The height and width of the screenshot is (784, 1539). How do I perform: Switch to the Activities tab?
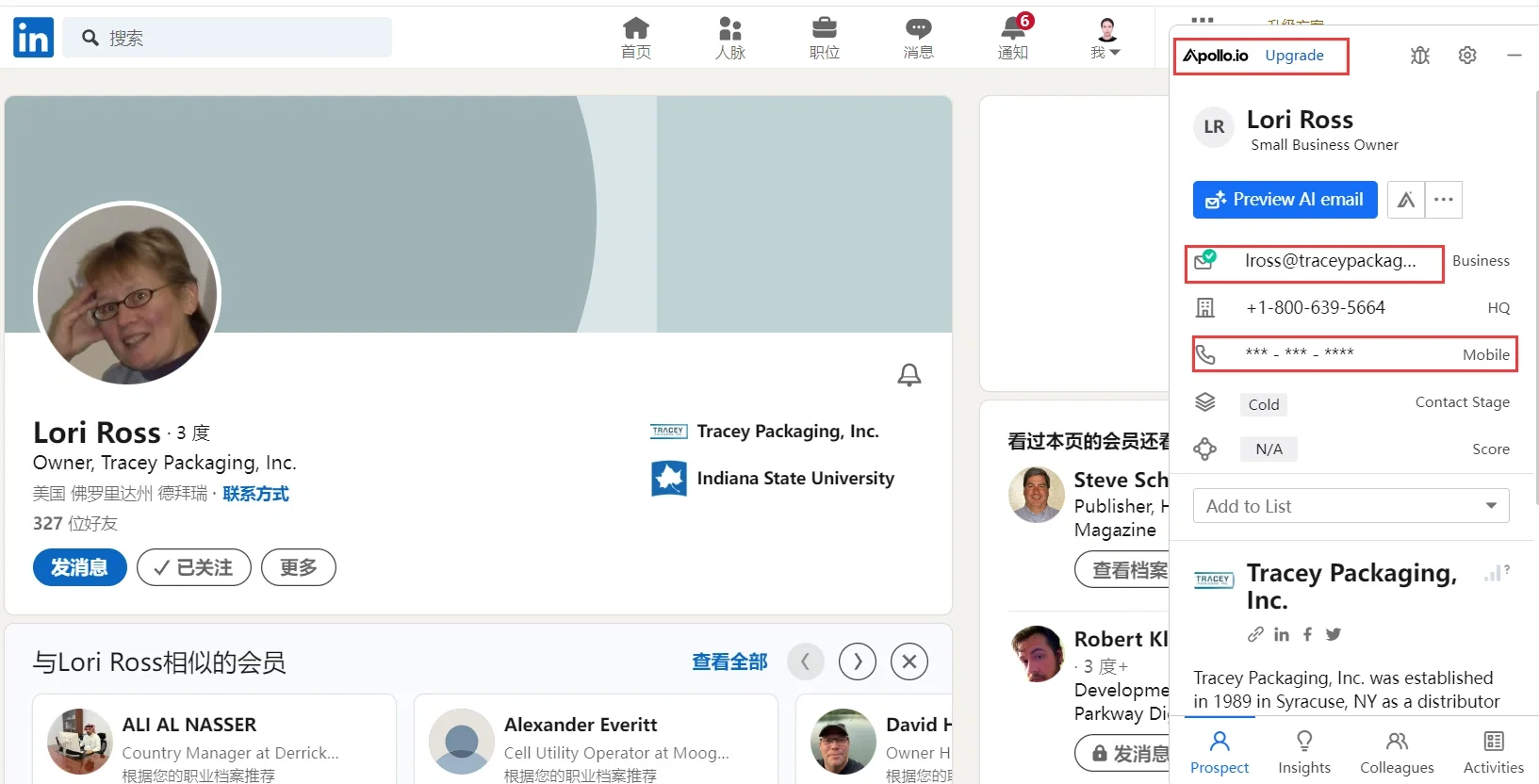pyautogui.click(x=1494, y=752)
